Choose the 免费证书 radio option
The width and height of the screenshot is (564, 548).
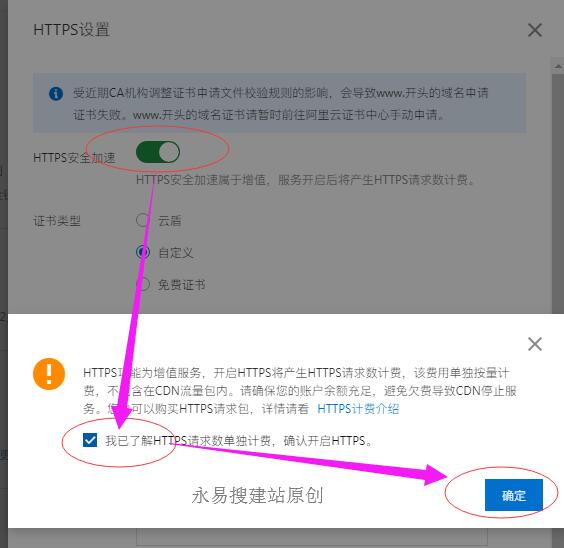tap(144, 284)
